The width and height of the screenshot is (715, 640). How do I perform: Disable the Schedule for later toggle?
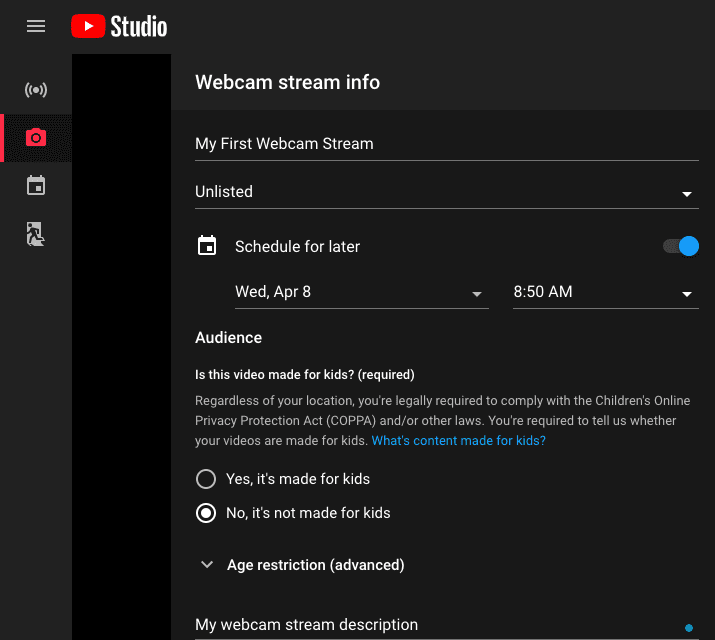(681, 246)
